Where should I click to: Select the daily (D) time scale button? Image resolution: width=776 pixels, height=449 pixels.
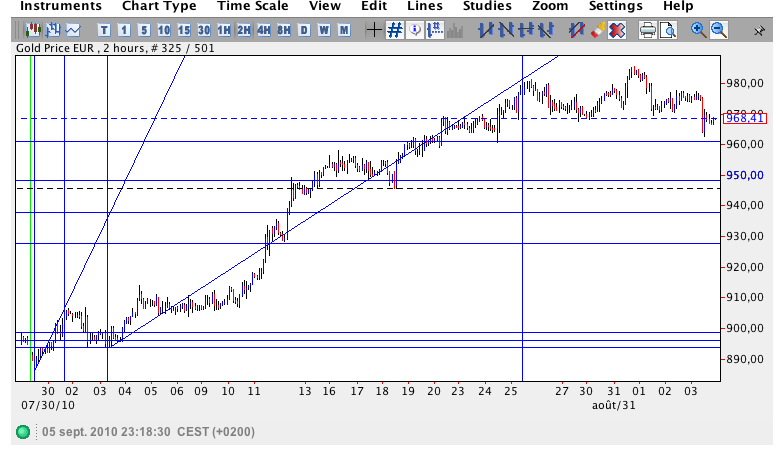pos(304,30)
